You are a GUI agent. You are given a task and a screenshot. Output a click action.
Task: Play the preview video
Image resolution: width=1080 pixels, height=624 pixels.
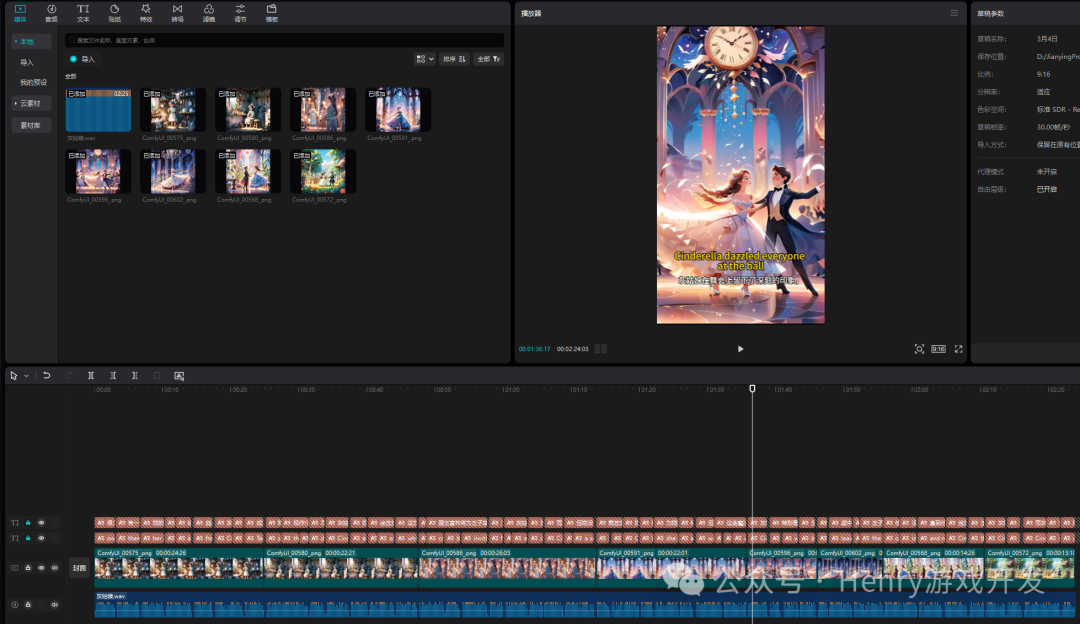pyautogui.click(x=740, y=349)
